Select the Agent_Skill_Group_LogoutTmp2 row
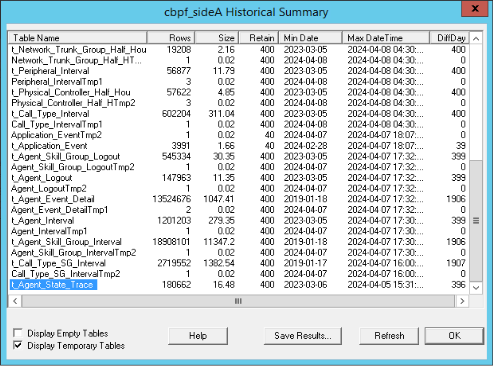The width and height of the screenshot is (493, 368). click(x=239, y=167)
